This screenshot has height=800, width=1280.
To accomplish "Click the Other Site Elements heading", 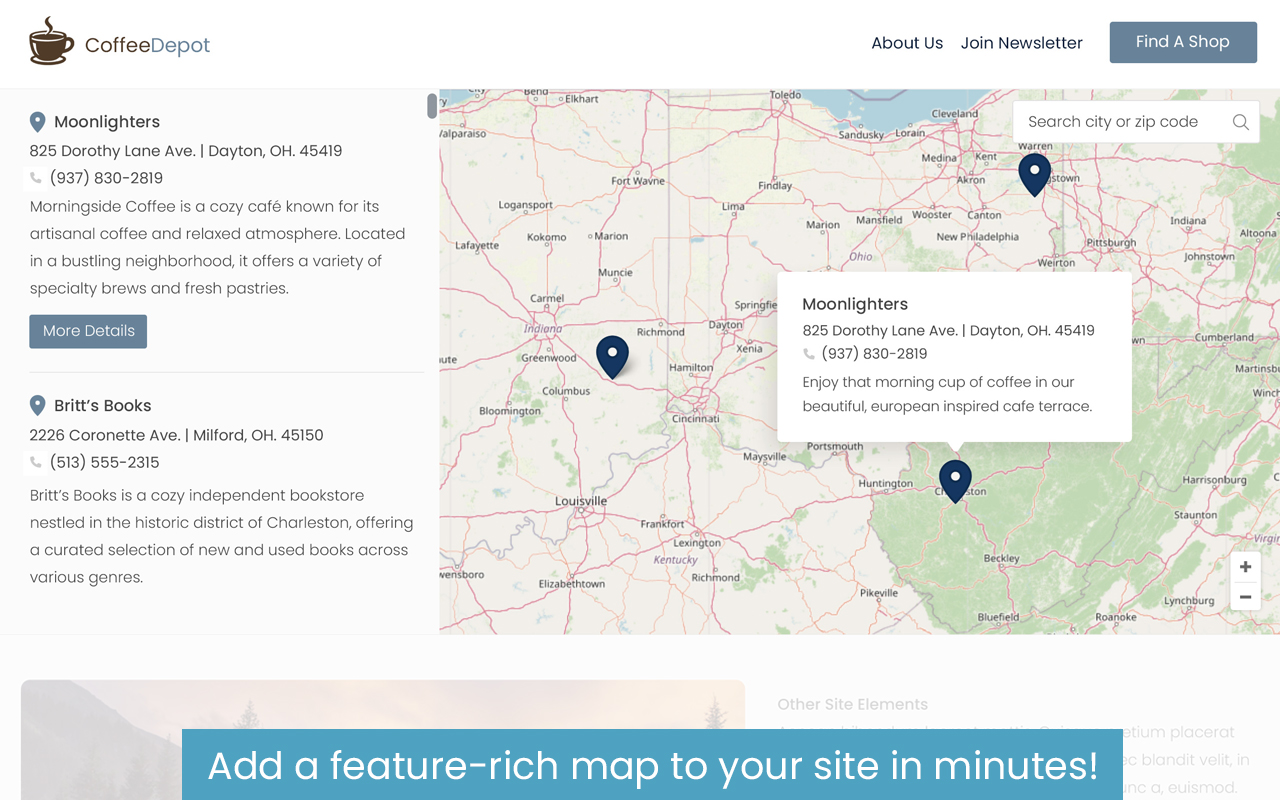I will point(853,704).
